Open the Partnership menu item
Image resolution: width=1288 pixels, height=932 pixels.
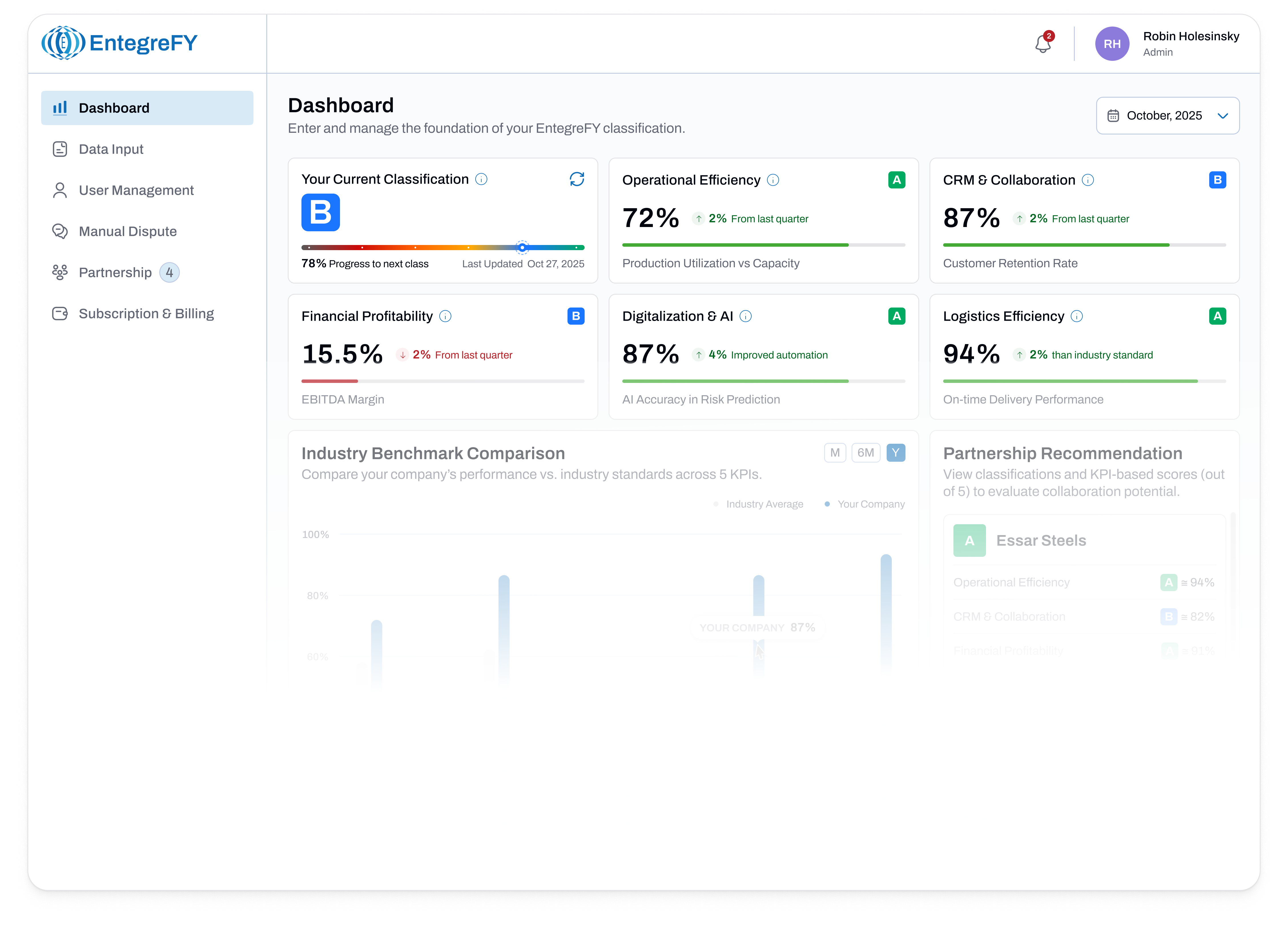point(147,273)
